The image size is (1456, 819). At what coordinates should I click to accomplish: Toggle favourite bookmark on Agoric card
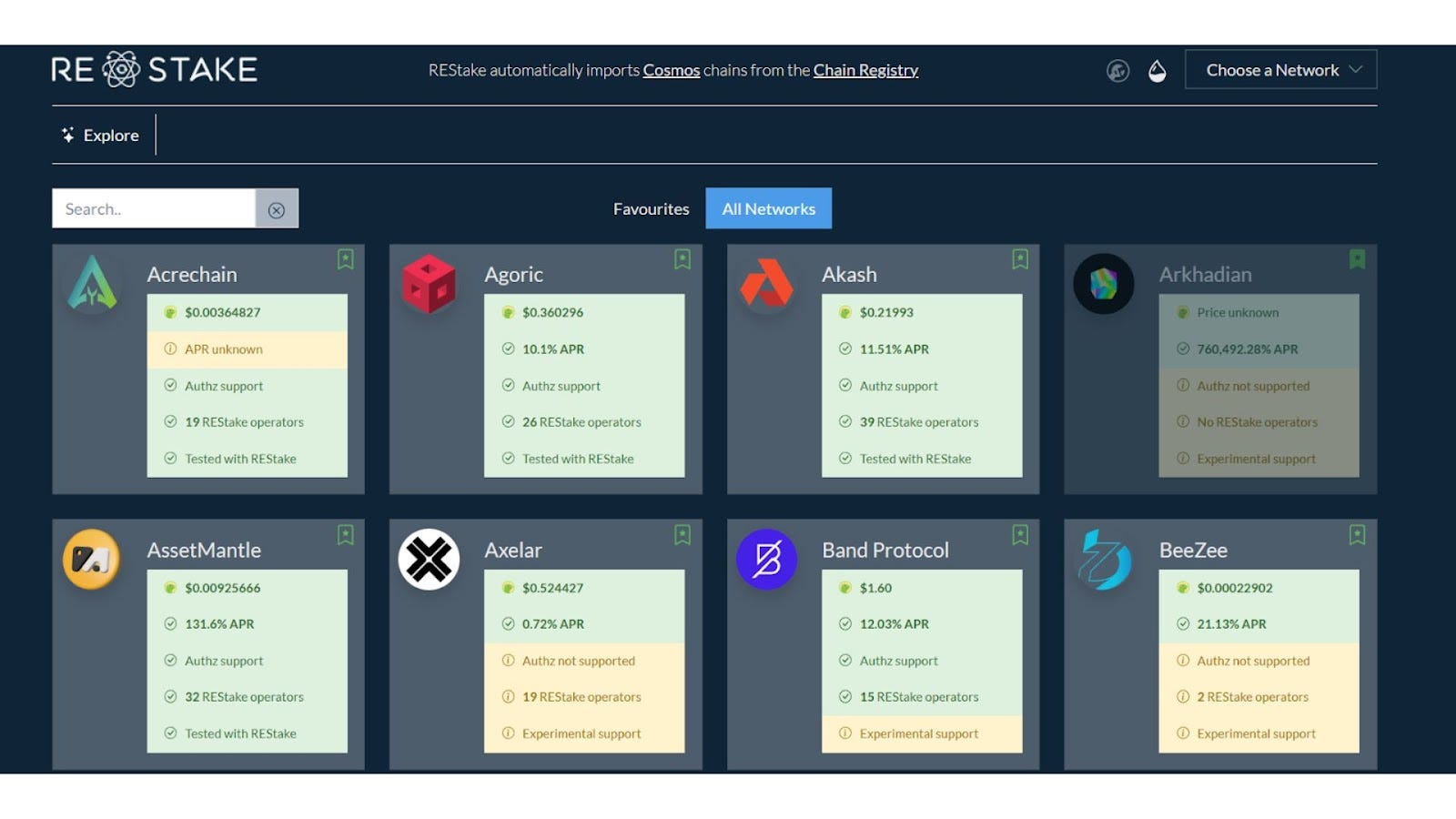(682, 259)
